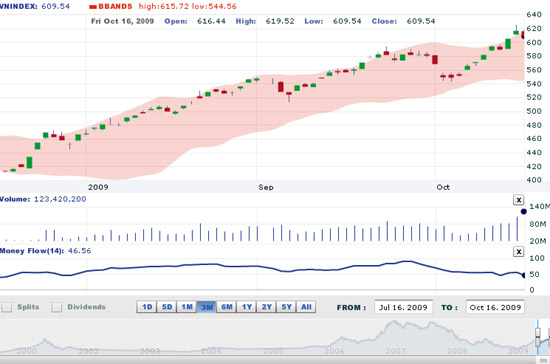Click 2005 in the history overview

pos(273,351)
